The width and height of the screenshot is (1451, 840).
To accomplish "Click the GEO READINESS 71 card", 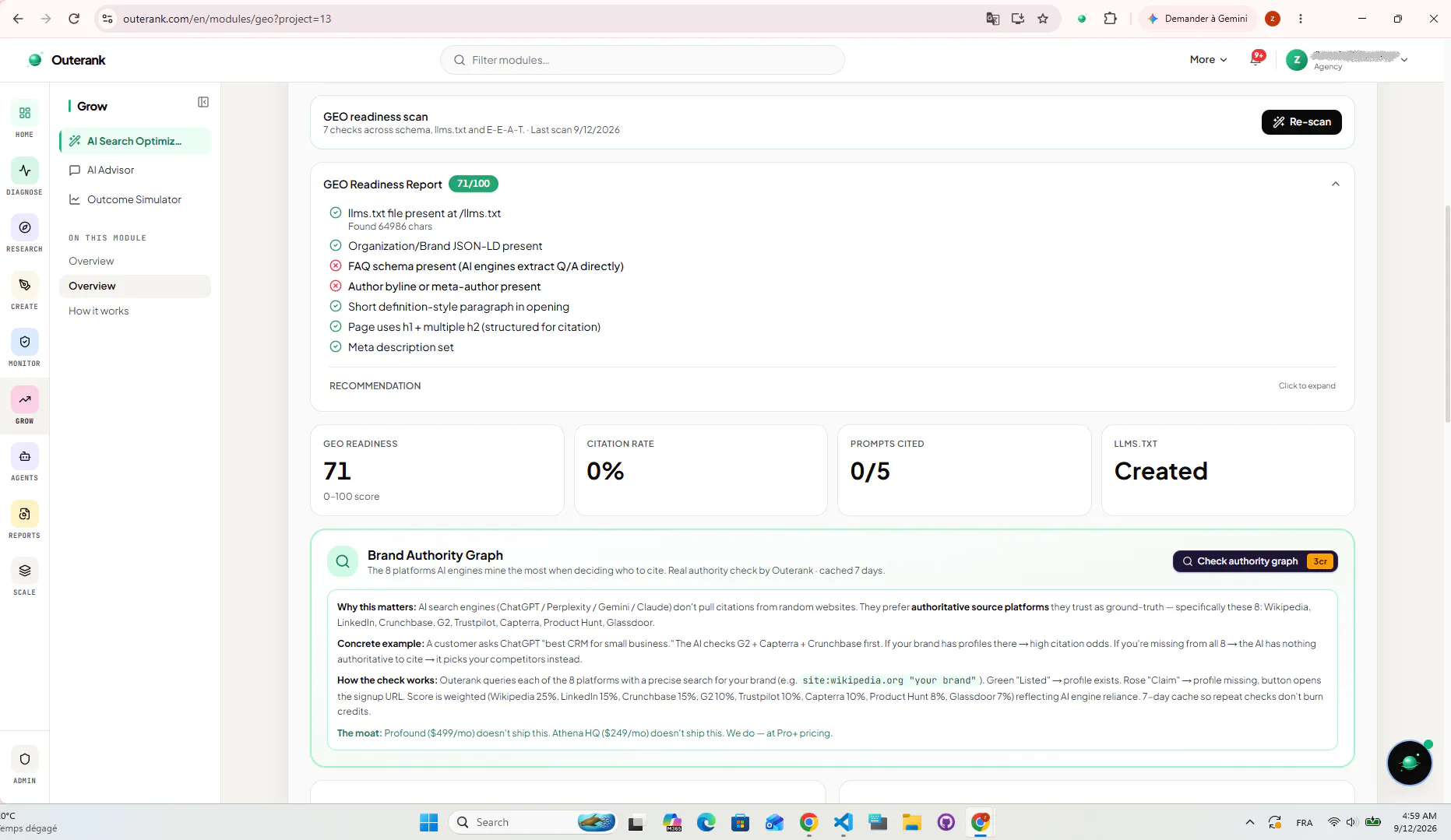I will pyautogui.click(x=437, y=470).
